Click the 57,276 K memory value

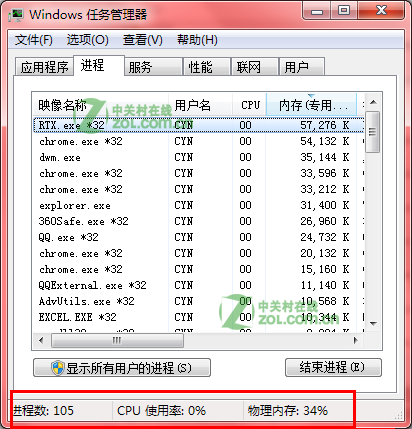tap(325, 125)
